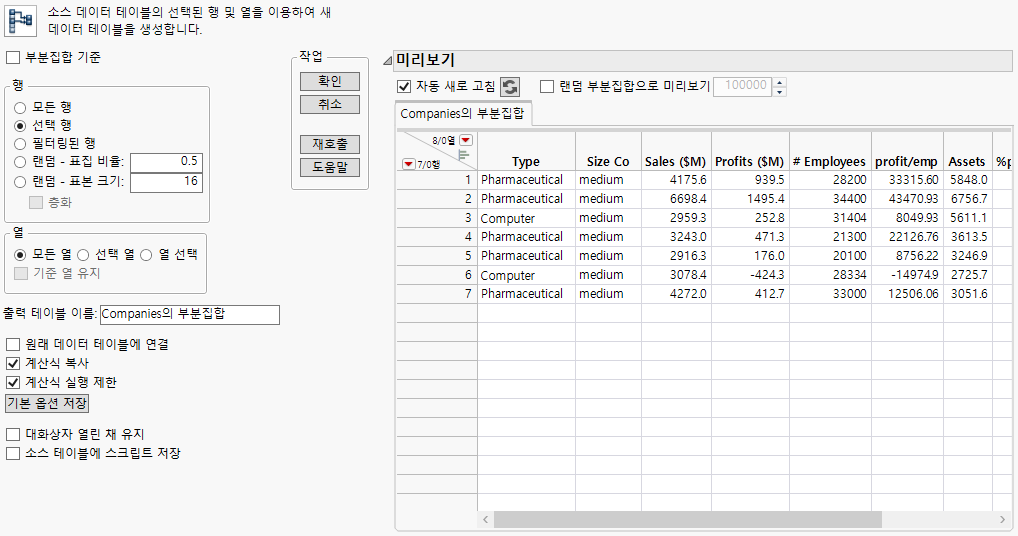The height and width of the screenshot is (536, 1018).
Task: Select the 모든 행 radio button
Action: pos(20,108)
